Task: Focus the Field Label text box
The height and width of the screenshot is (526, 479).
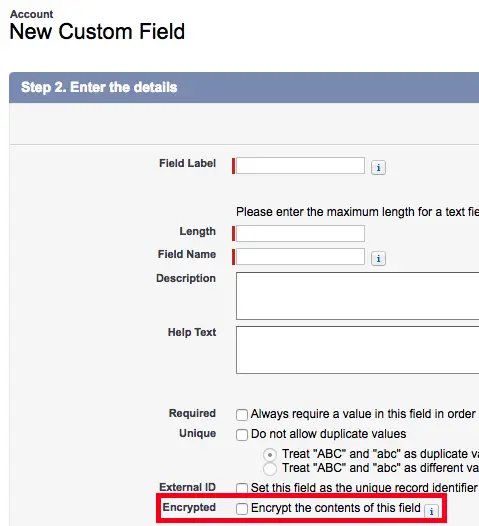Action: tap(300, 165)
